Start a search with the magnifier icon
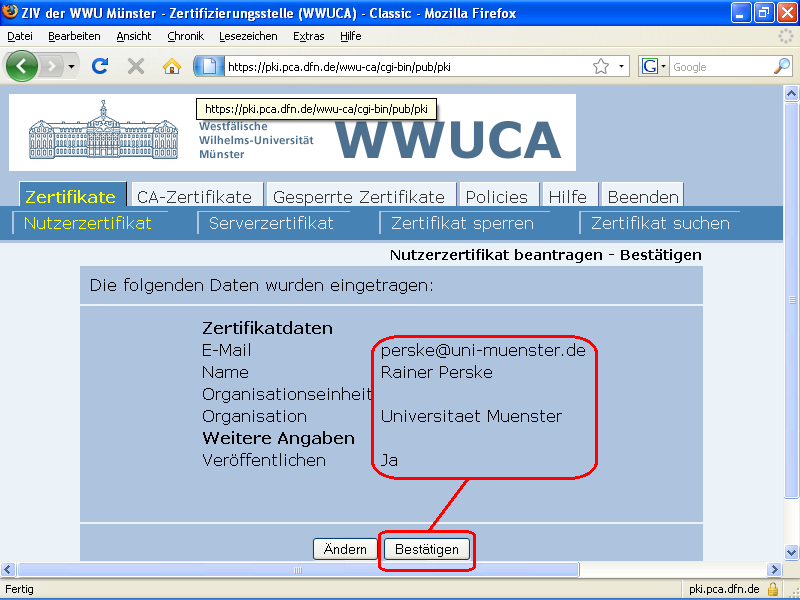The width and height of the screenshot is (800, 600). coord(780,66)
